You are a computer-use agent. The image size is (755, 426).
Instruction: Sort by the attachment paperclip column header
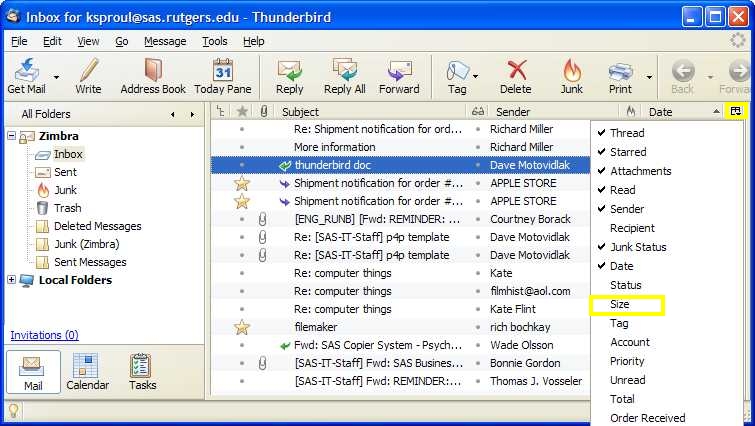click(x=263, y=112)
